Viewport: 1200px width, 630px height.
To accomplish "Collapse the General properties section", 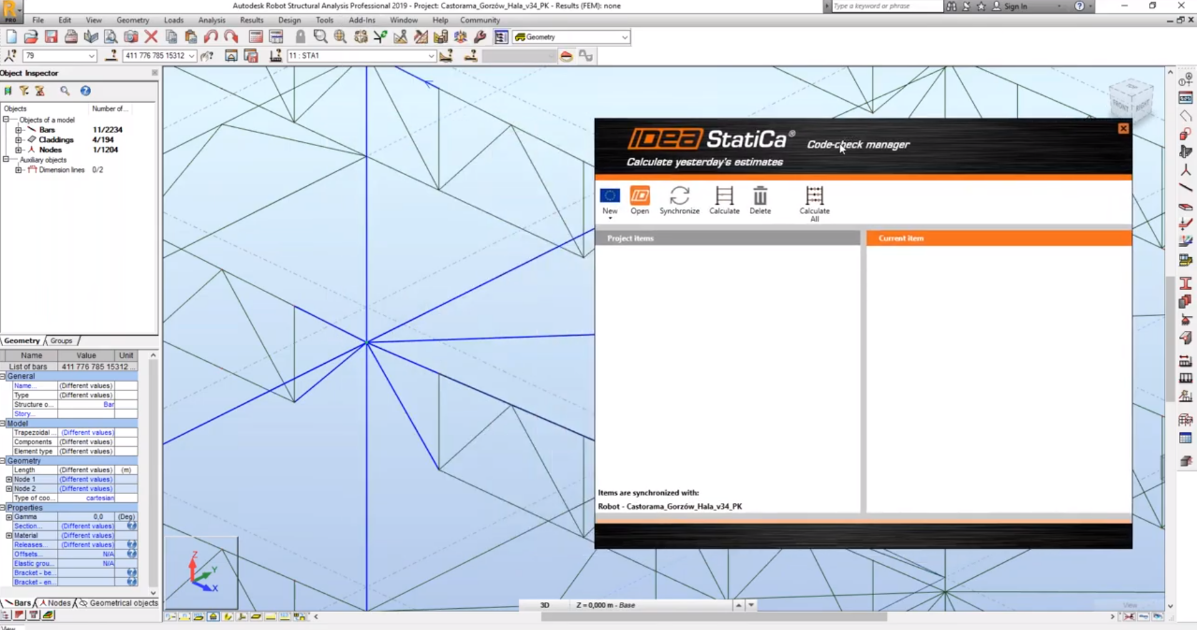I will 4,377.
